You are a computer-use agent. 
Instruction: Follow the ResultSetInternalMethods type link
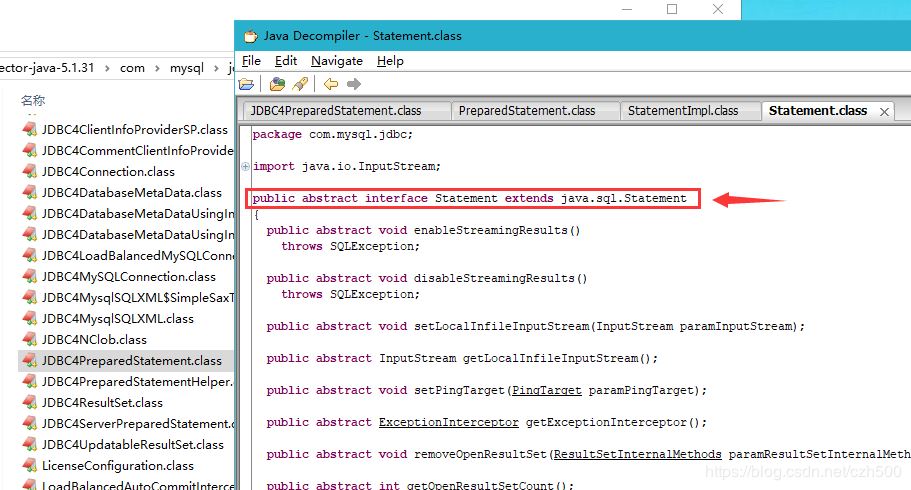pyautogui.click(x=637, y=455)
